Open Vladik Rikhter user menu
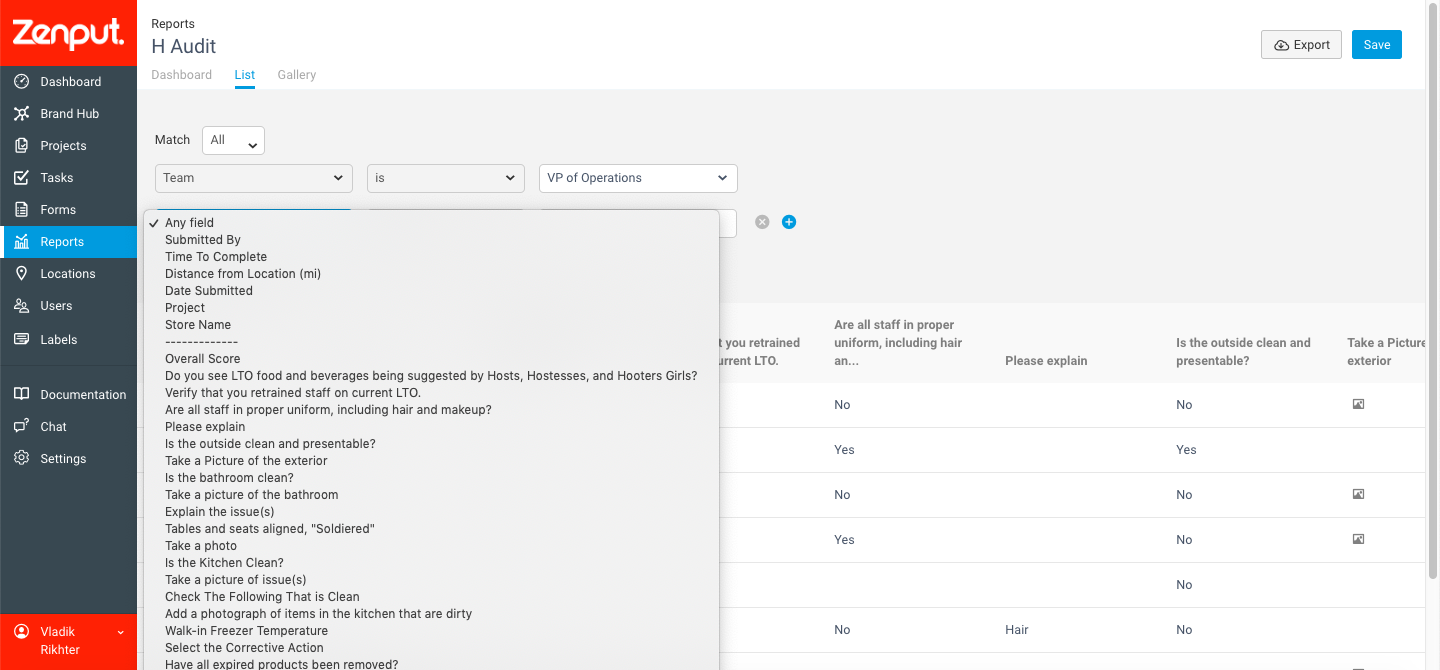Screen dimensions: 1440x670 [68, 641]
